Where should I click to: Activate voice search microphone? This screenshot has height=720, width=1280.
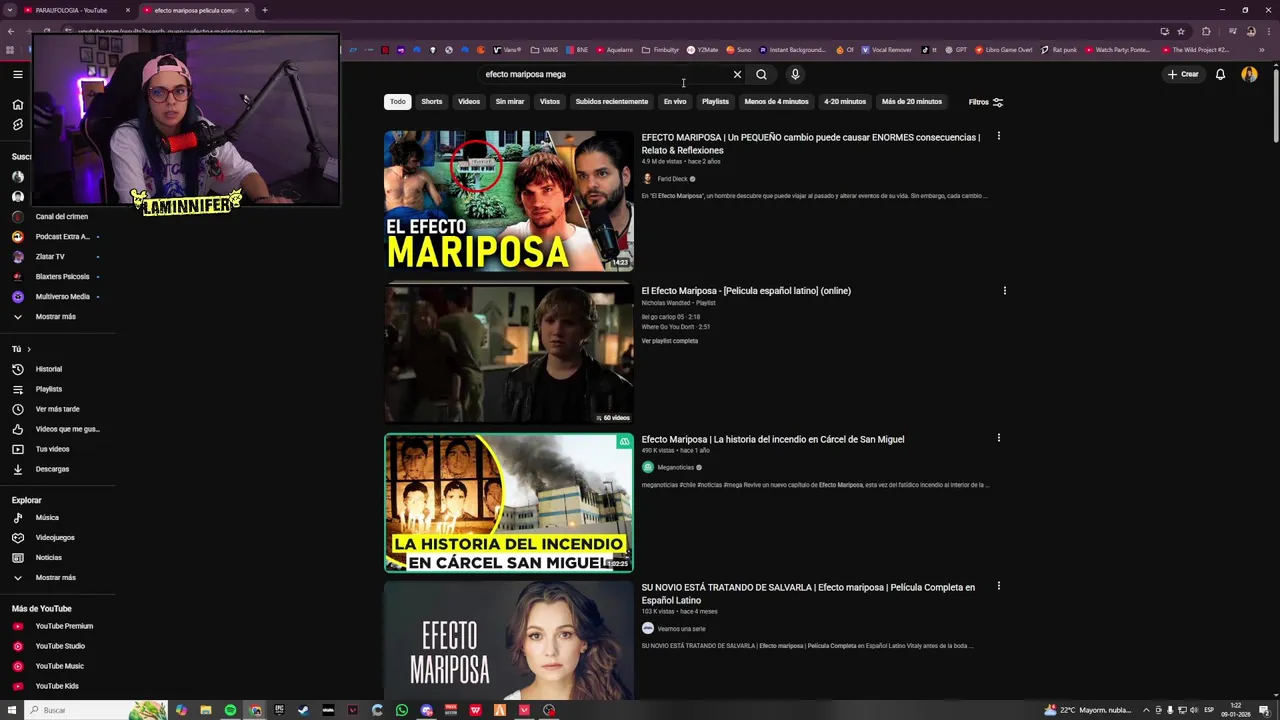tap(795, 74)
